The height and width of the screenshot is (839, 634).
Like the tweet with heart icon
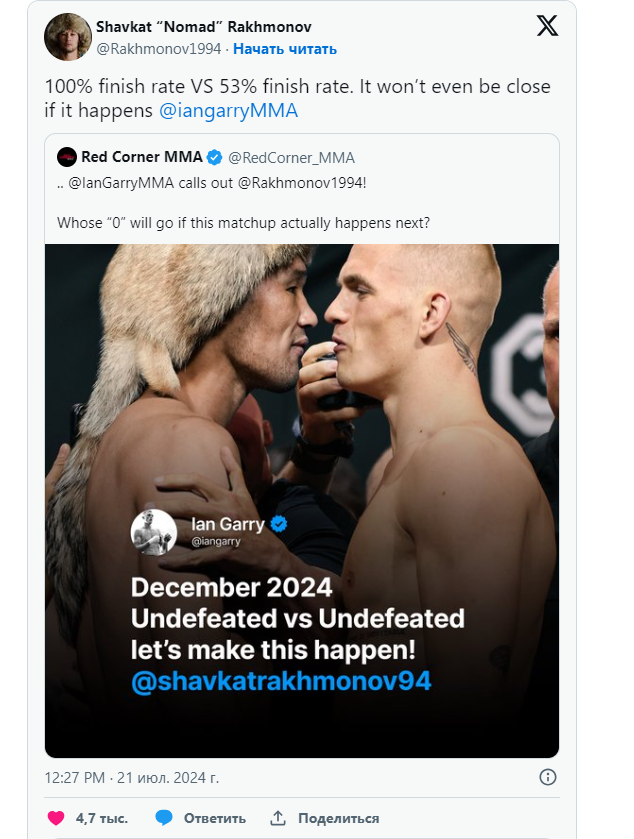click(x=57, y=818)
